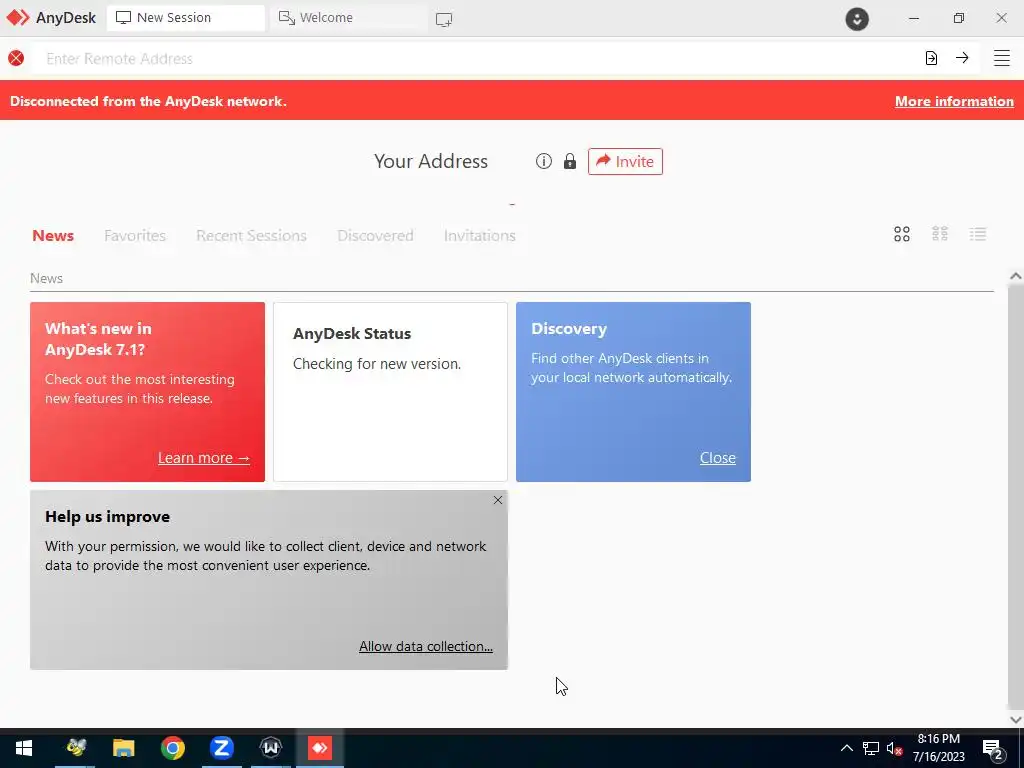Switch to large tiles view
The width and height of the screenshot is (1024, 768).
click(902, 234)
